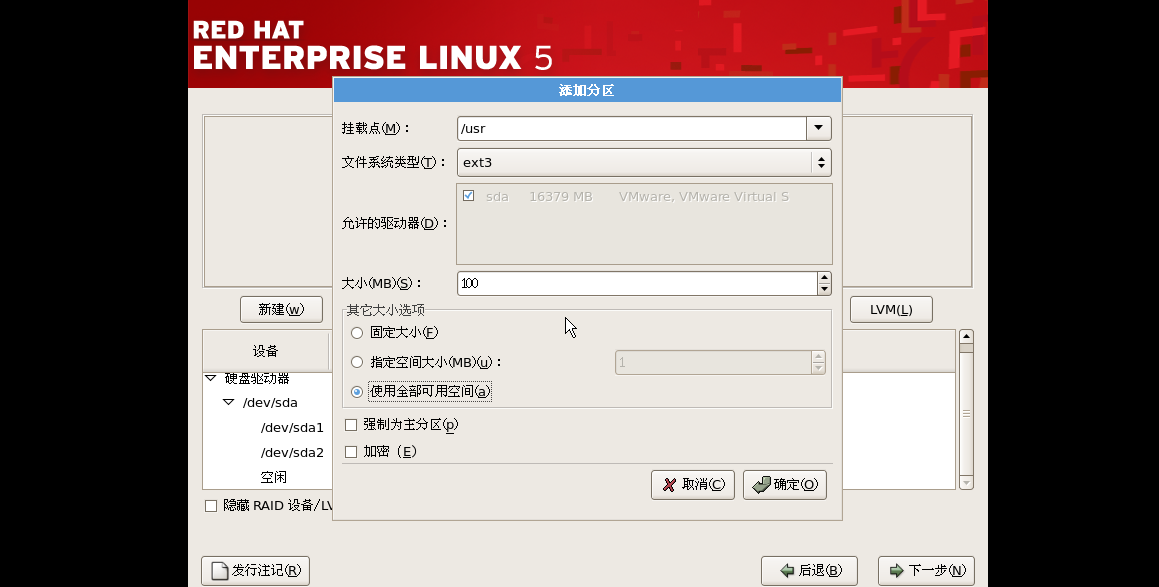
Task: Open the 挂载点 mount point dropdown
Action: 818,128
